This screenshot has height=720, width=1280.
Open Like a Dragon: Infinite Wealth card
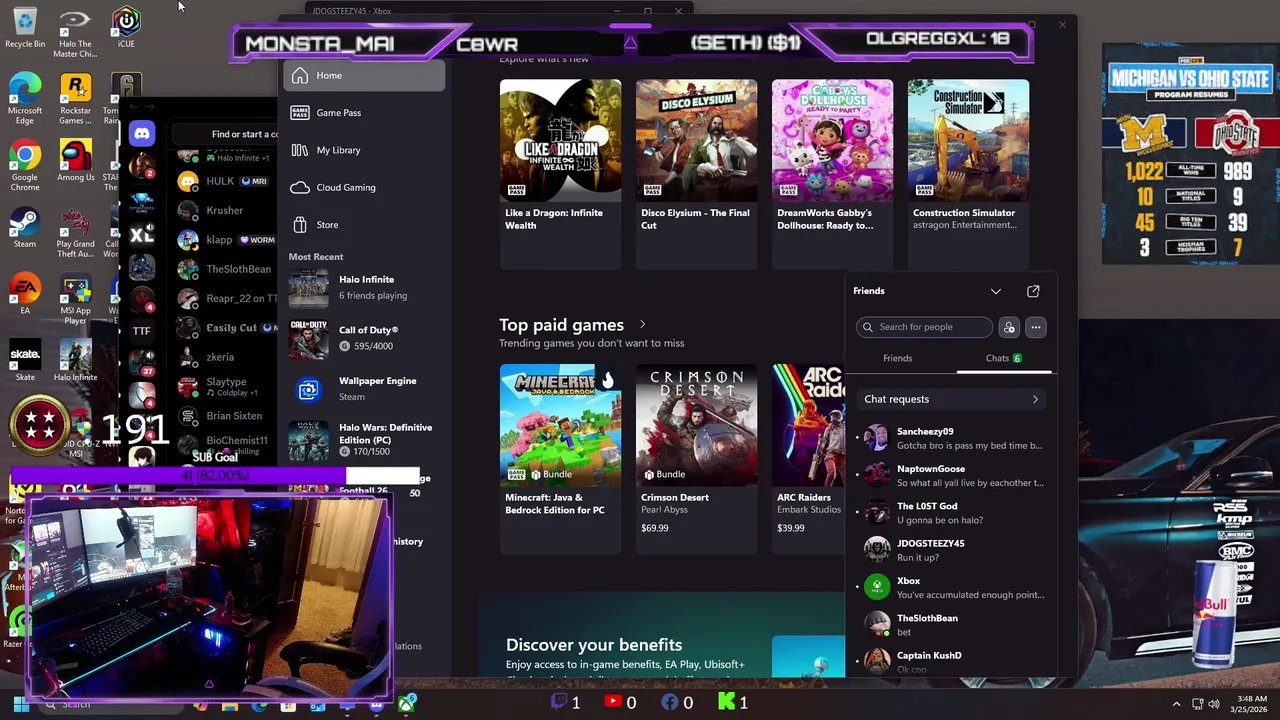pyautogui.click(x=560, y=174)
